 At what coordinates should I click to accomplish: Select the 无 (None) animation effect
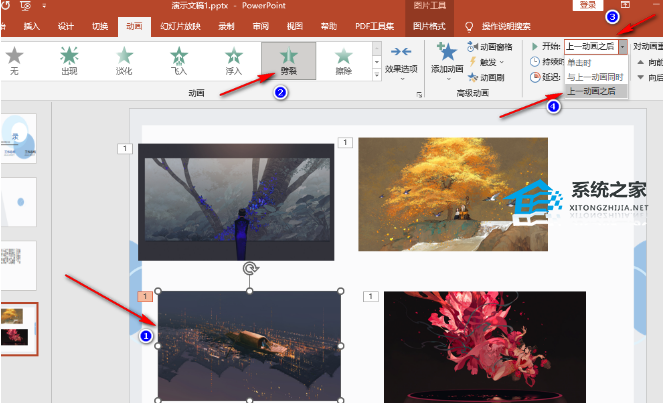[14, 61]
